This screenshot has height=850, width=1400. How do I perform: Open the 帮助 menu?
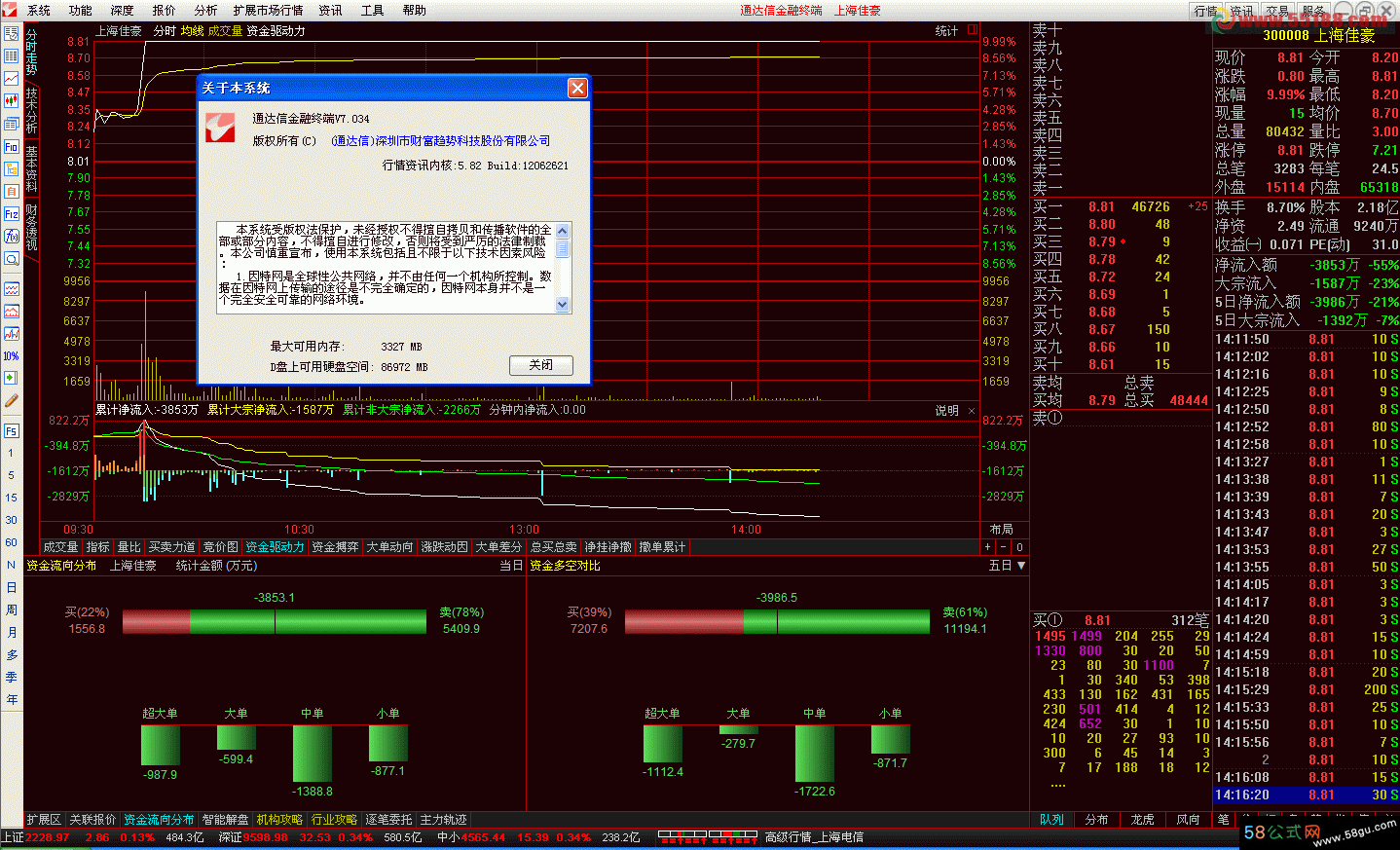(415, 11)
